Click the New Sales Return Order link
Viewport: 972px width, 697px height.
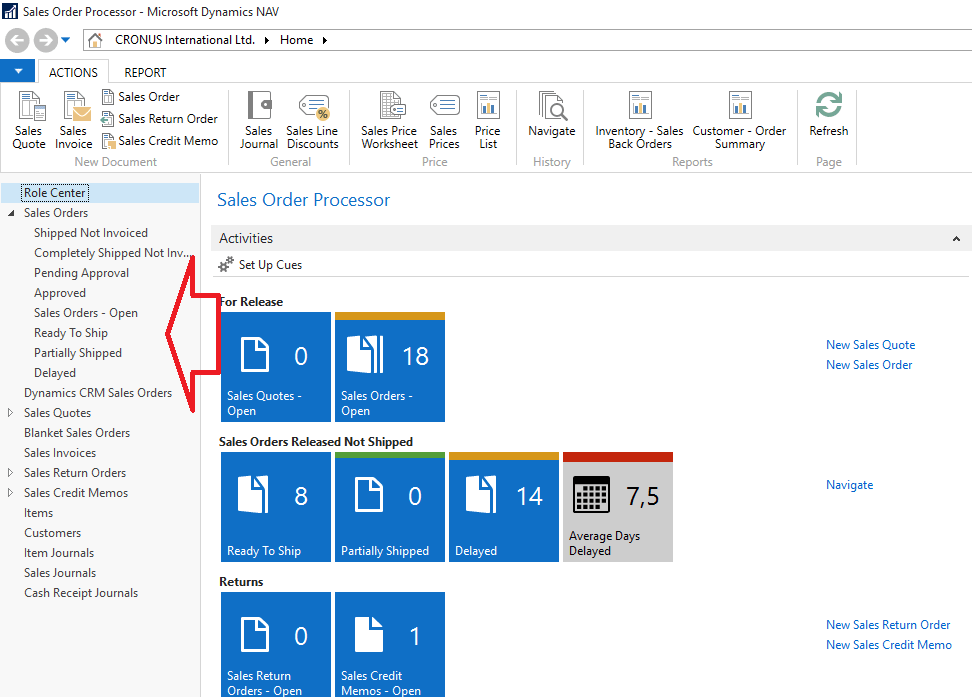click(888, 625)
